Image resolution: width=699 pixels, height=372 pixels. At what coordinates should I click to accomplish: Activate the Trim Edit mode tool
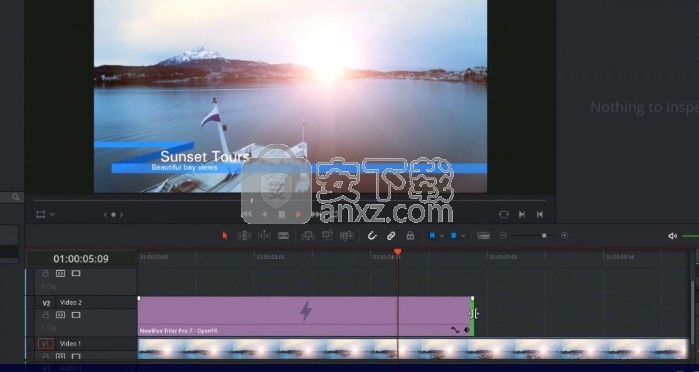click(x=244, y=236)
